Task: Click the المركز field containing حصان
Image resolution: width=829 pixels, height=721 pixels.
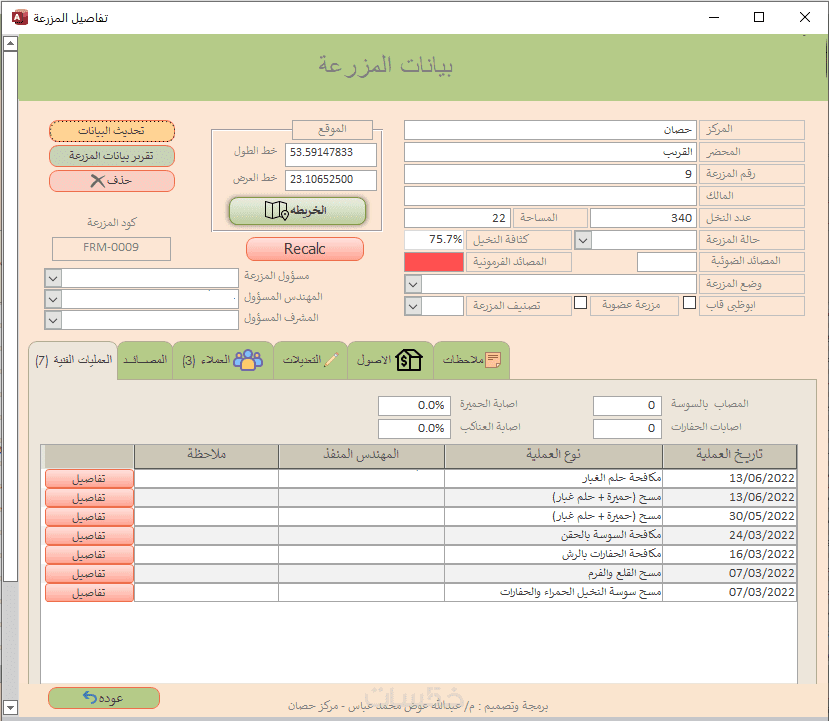Action: (550, 130)
